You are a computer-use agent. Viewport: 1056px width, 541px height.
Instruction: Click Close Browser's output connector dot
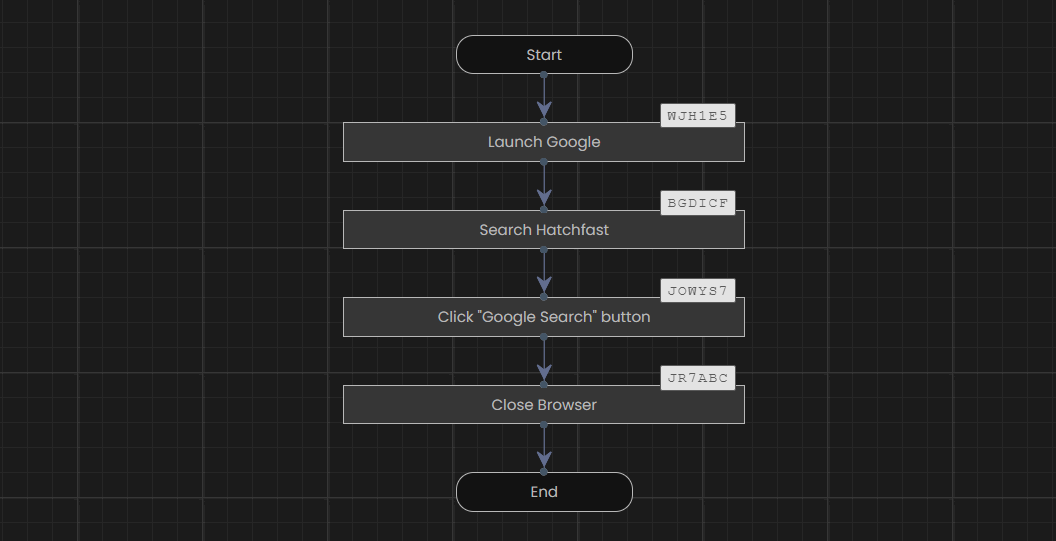coord(544,424)
